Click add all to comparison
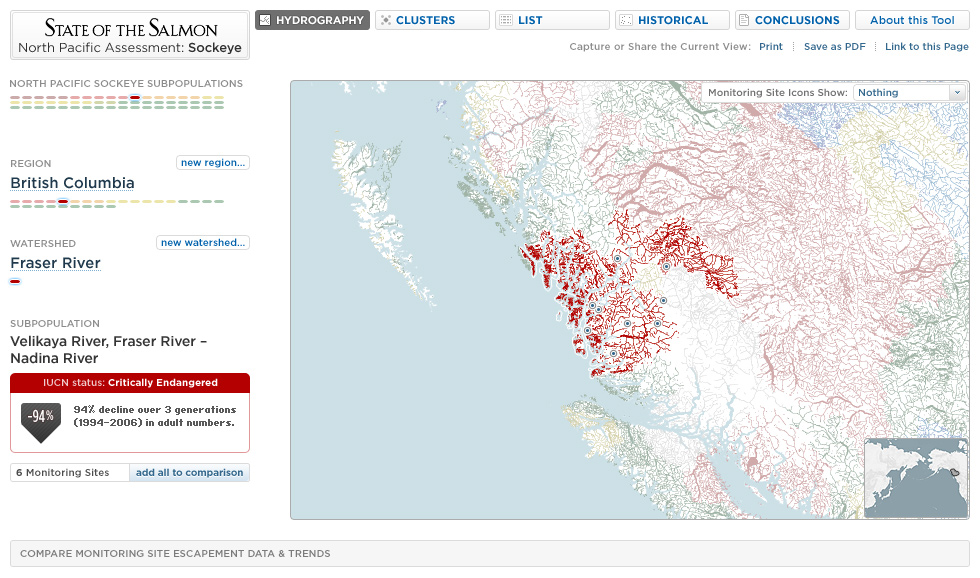The image size is (980, 578). 189,472
